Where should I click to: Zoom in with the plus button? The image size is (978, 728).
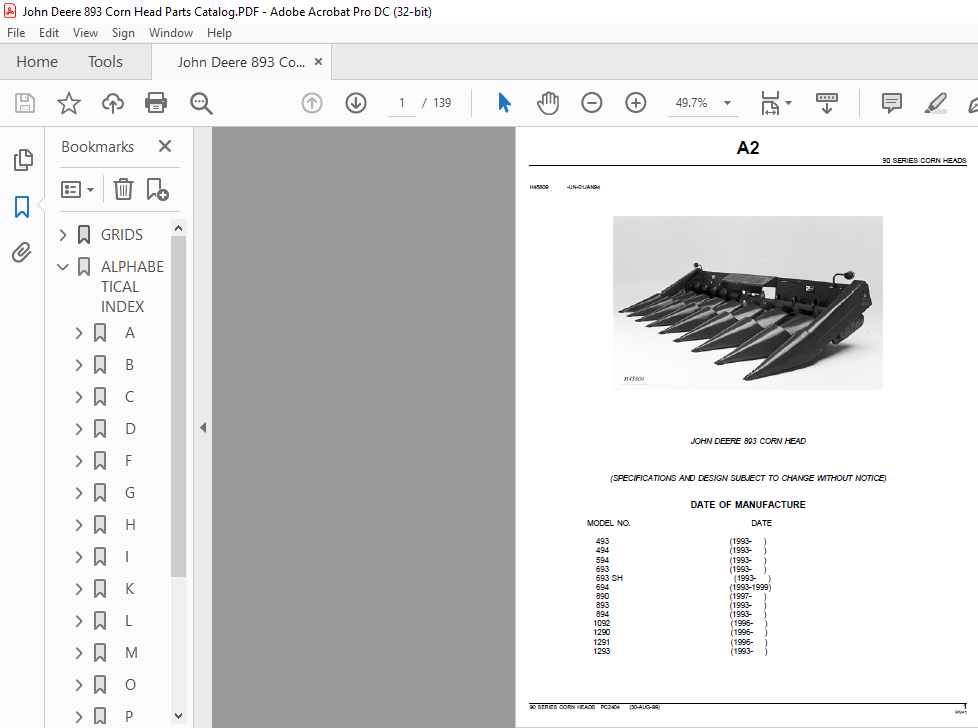(636, 103)
